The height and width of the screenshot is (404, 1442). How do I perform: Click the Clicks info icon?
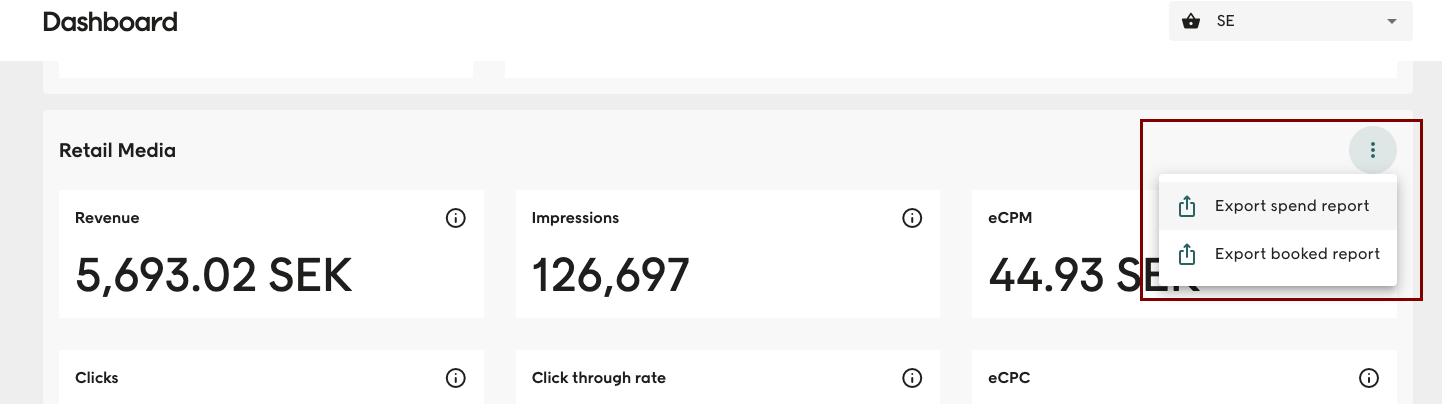pos(456,378)
